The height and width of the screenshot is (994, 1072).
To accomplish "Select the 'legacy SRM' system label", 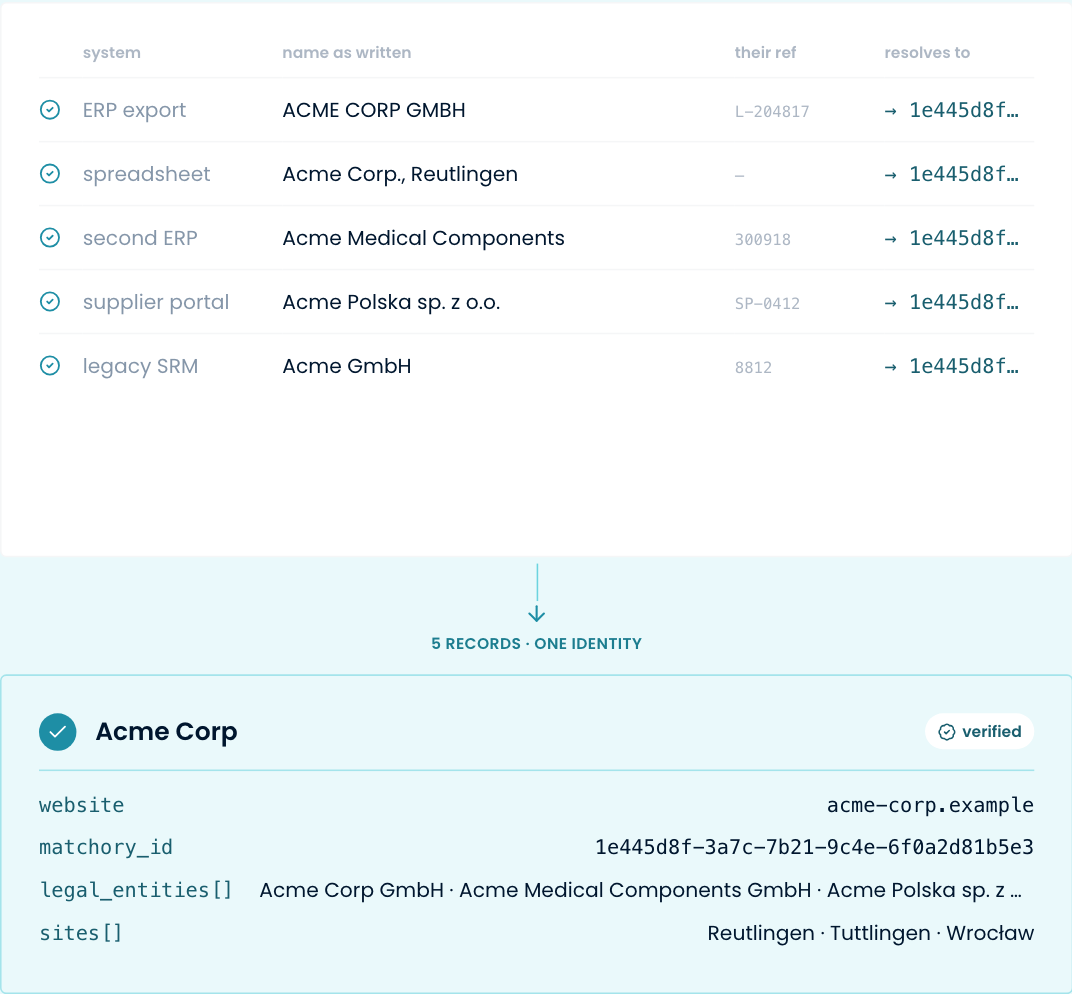I will (x=140, y=366).
